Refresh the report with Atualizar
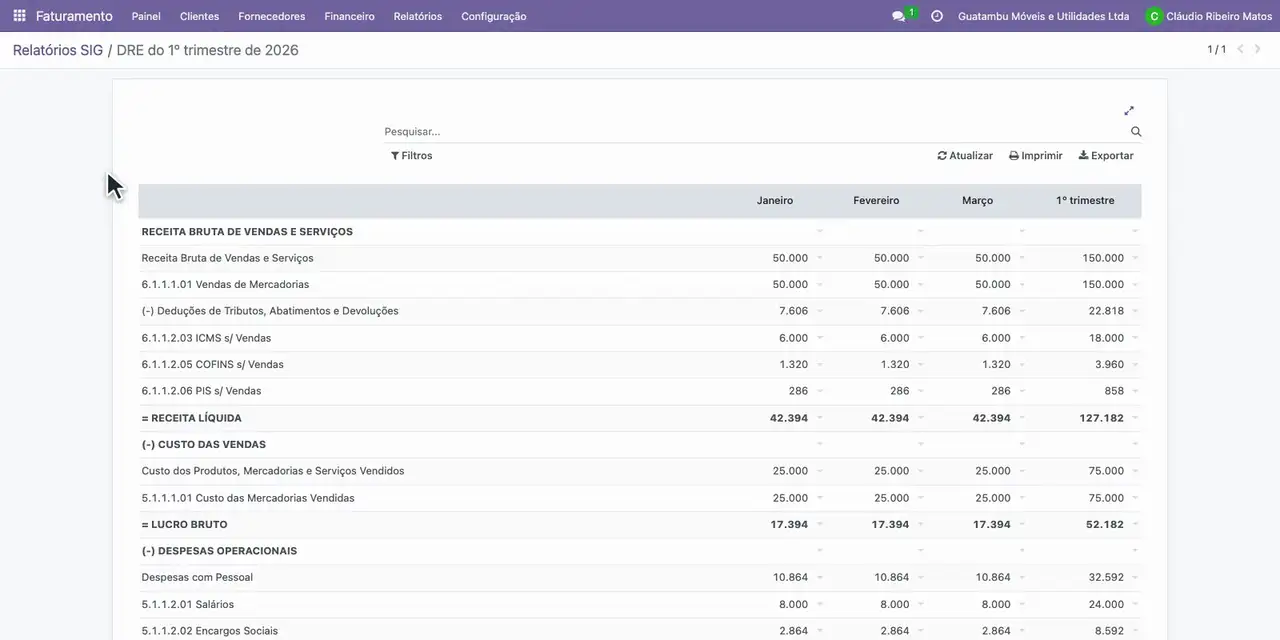 click(x=965, y=156)
